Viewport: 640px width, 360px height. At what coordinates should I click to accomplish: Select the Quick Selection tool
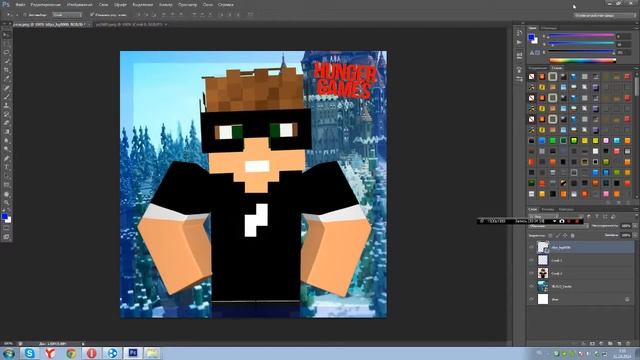click(x=6, y=61)
